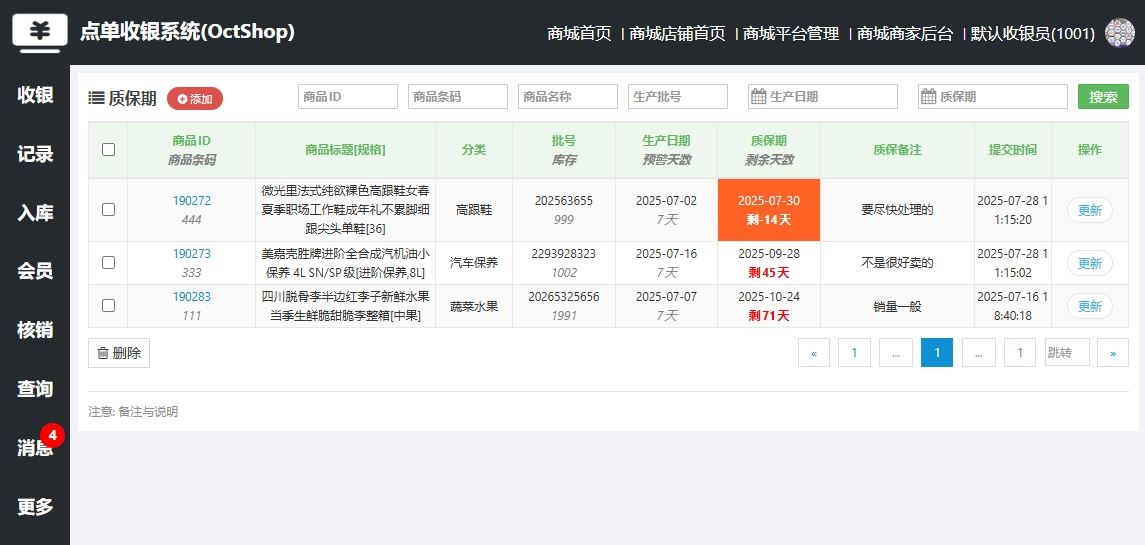This screenshot has width=1145, height=545.
Task: Click calendar icon in 质保期 field
Action: pyautogui.click(x=929, y=96)
